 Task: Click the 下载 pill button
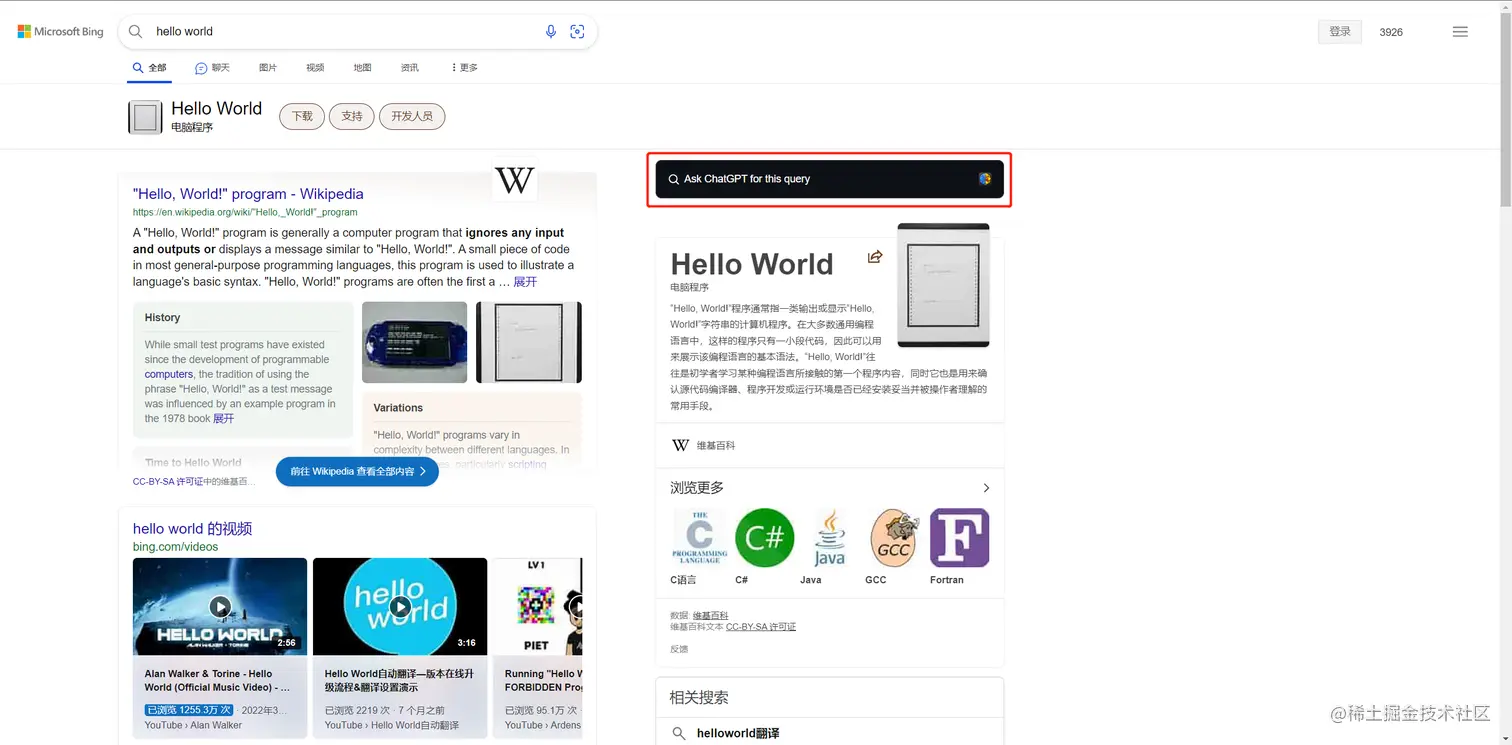[x=302, y=117]
